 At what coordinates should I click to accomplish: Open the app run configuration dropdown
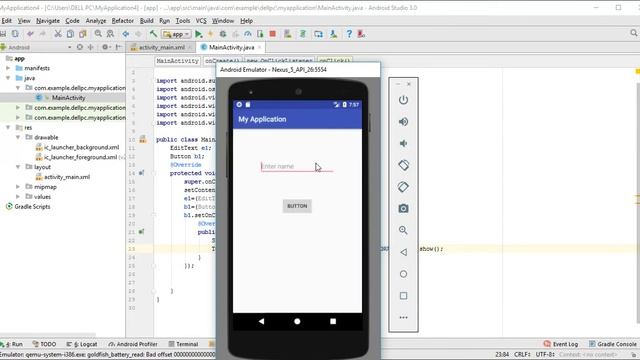176,34
